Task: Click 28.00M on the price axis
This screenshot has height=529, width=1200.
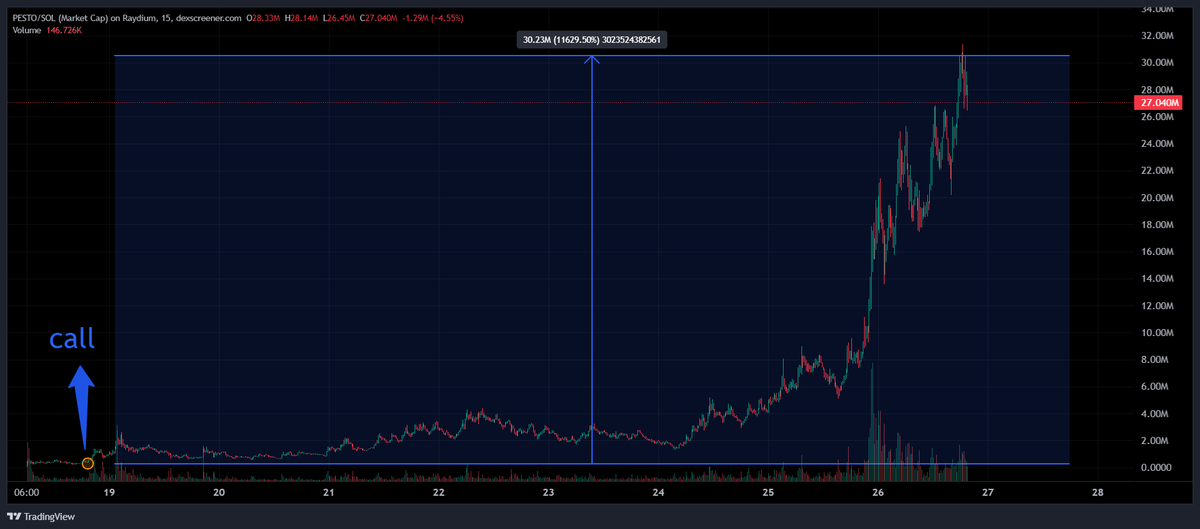Action: 1156,90
